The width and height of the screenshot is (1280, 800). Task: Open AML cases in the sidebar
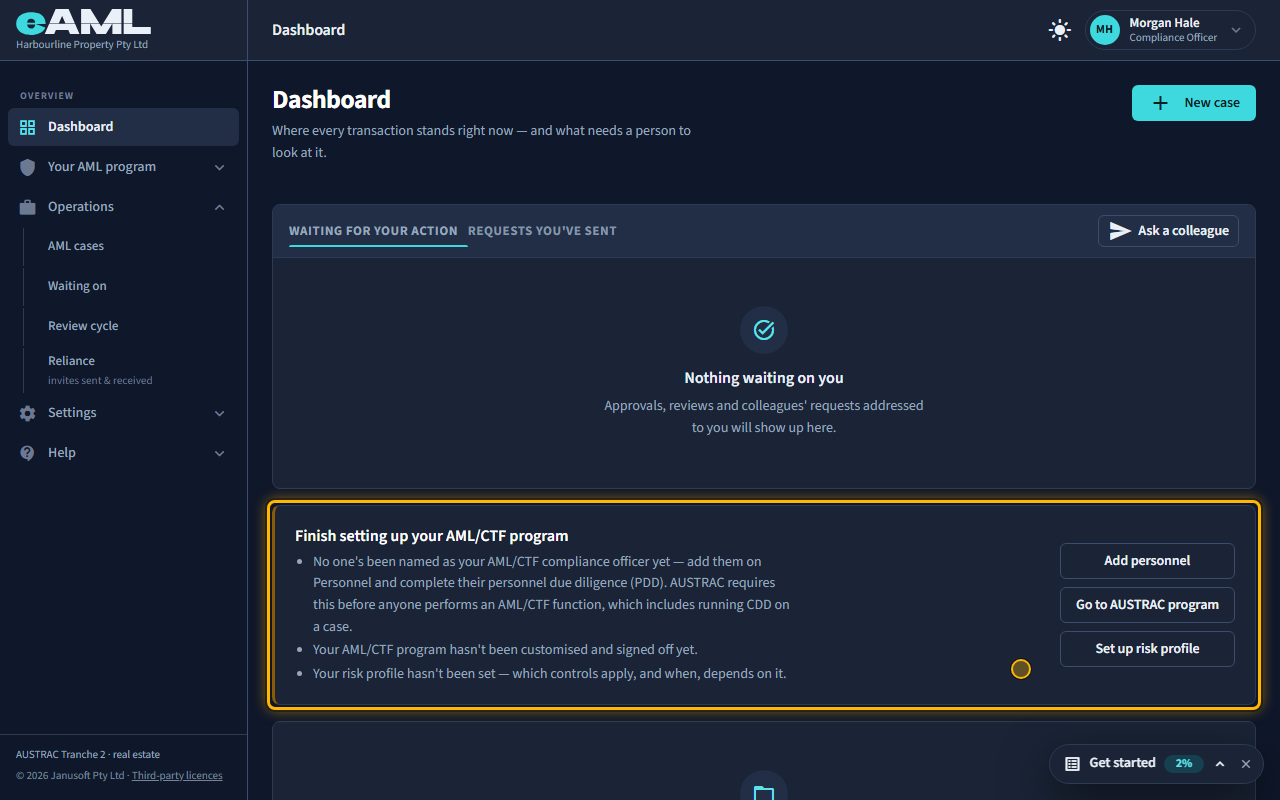click(76, 246)
